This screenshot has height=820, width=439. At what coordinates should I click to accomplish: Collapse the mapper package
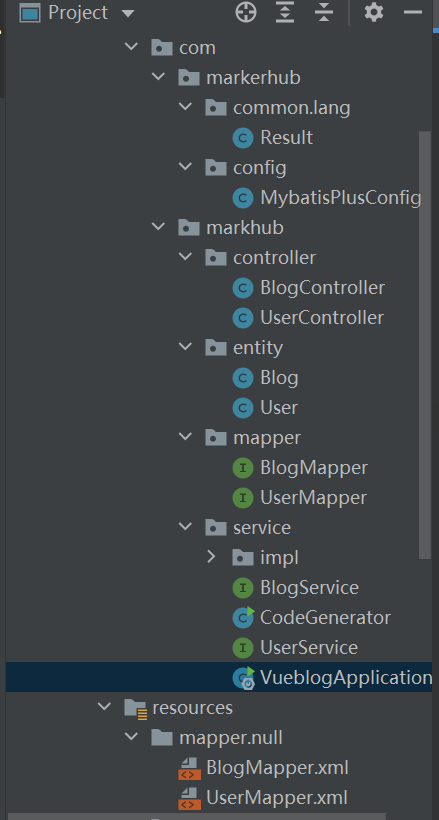(x=185, y=437)
